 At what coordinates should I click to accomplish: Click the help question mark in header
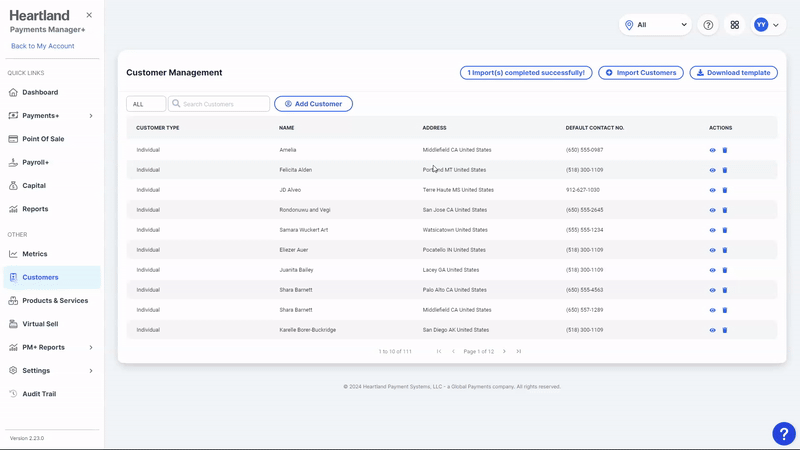tap(708, 25)
